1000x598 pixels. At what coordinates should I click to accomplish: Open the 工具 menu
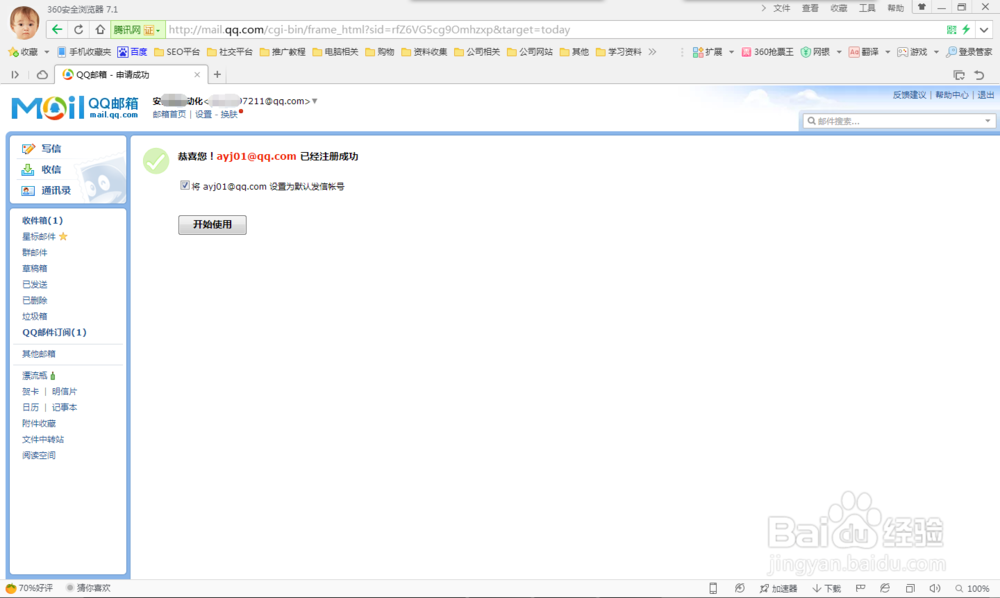(867, 8)
